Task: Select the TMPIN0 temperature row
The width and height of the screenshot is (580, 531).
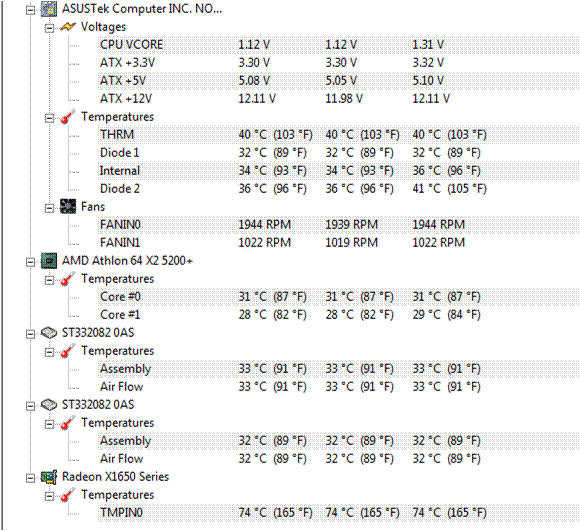Action: [338, 513]
